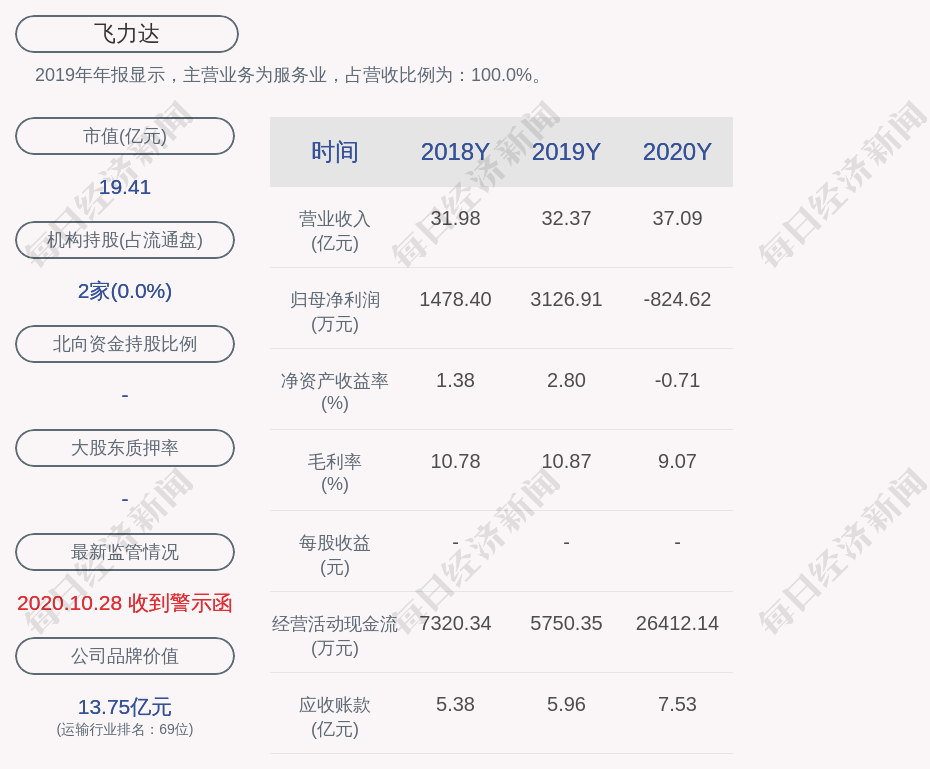Click the brand value 13.75亿元

[125, 707]
